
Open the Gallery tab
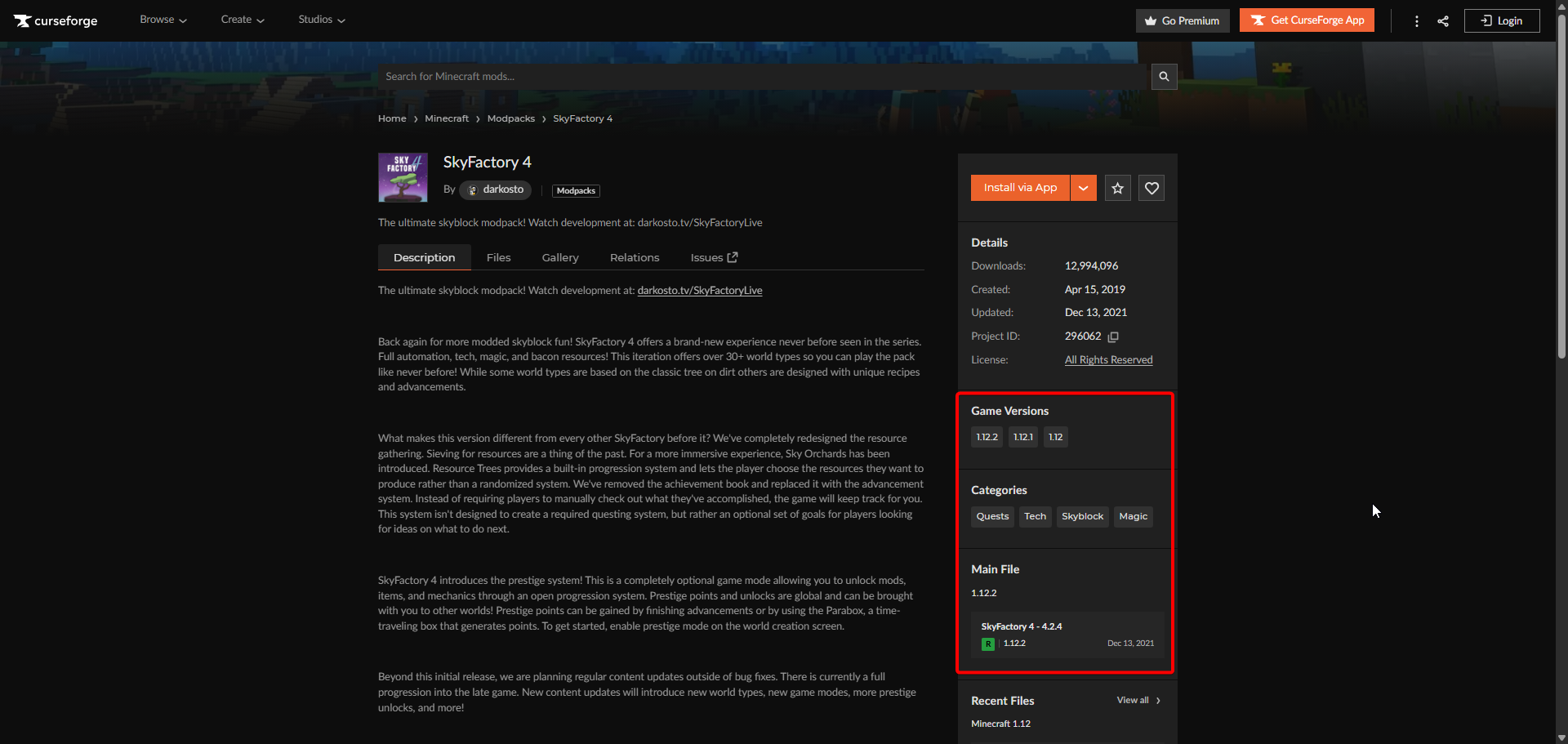click(560, 257)
